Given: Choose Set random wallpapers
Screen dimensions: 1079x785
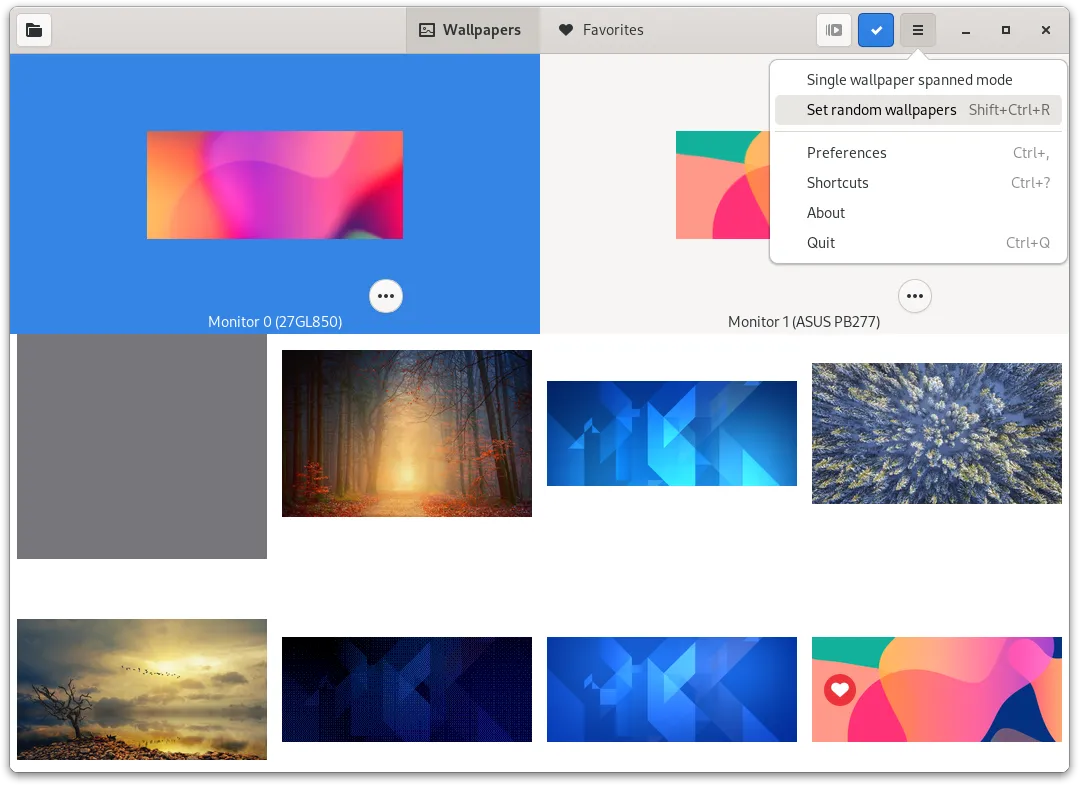Looking at the screenshot, I should pyautogui.click(x=881, y=110).
